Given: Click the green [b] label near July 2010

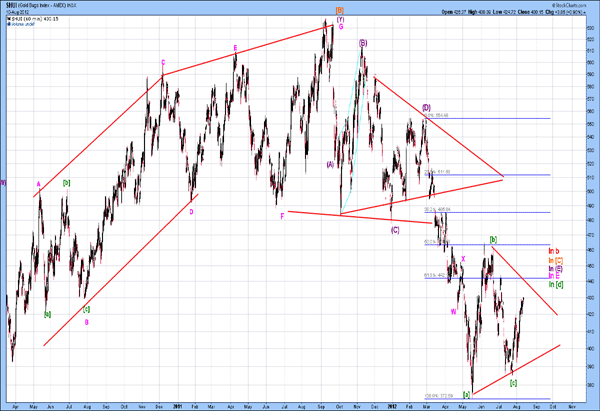Looking at the screenshot, I should pyautogui.click(x=66, y=183).
